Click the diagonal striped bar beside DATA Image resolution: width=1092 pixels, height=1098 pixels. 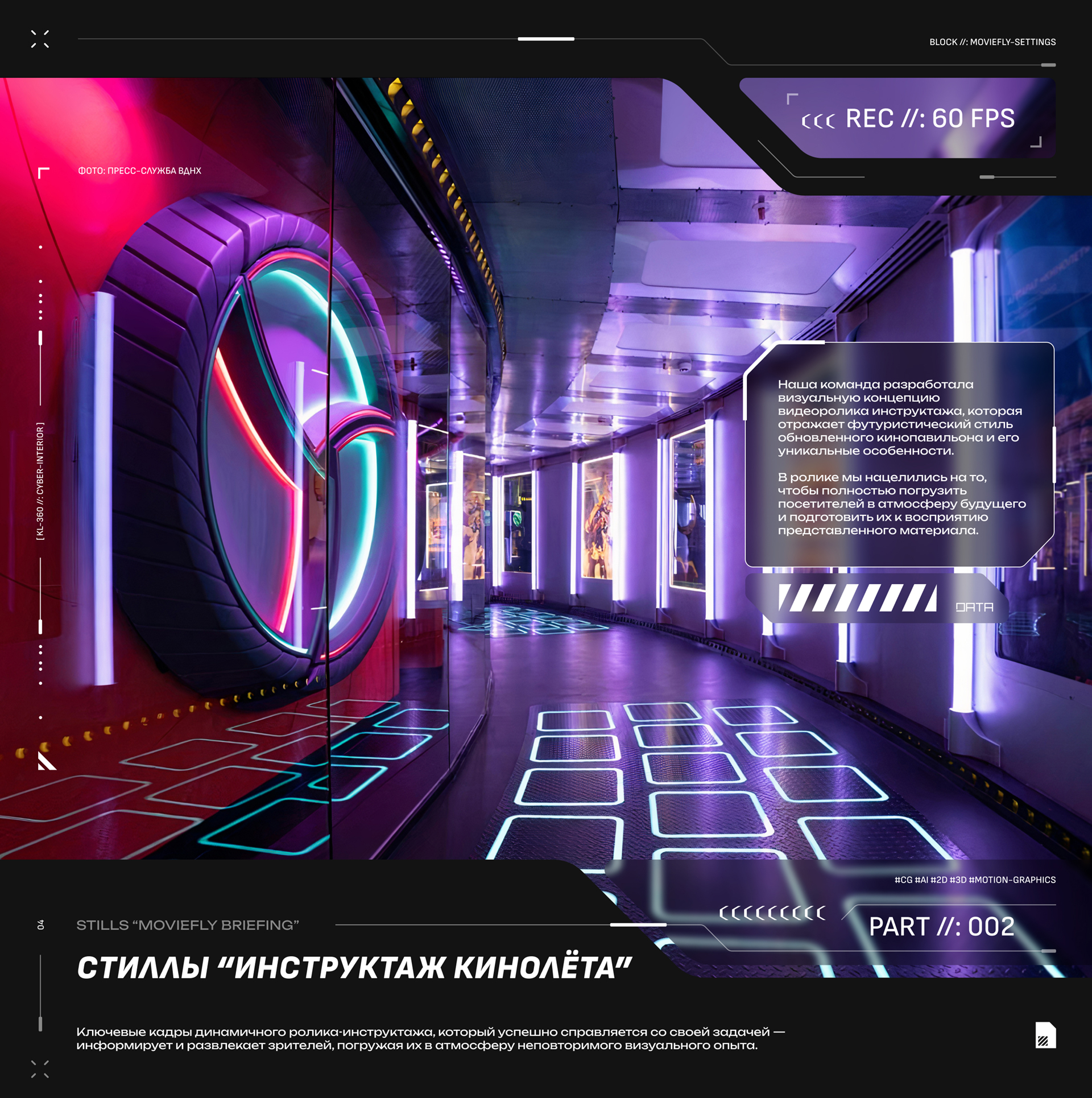coord(857,598)
